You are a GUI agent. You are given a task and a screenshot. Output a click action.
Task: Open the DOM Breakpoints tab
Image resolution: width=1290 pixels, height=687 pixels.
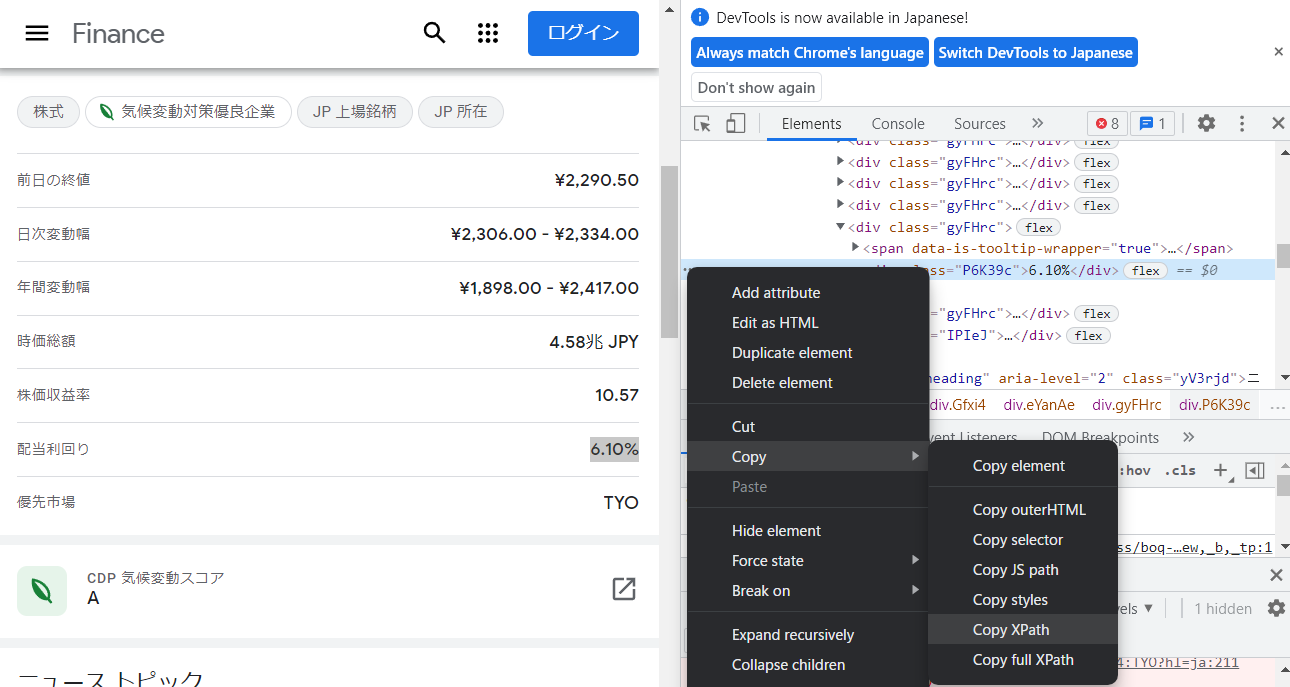(1100, 438)
